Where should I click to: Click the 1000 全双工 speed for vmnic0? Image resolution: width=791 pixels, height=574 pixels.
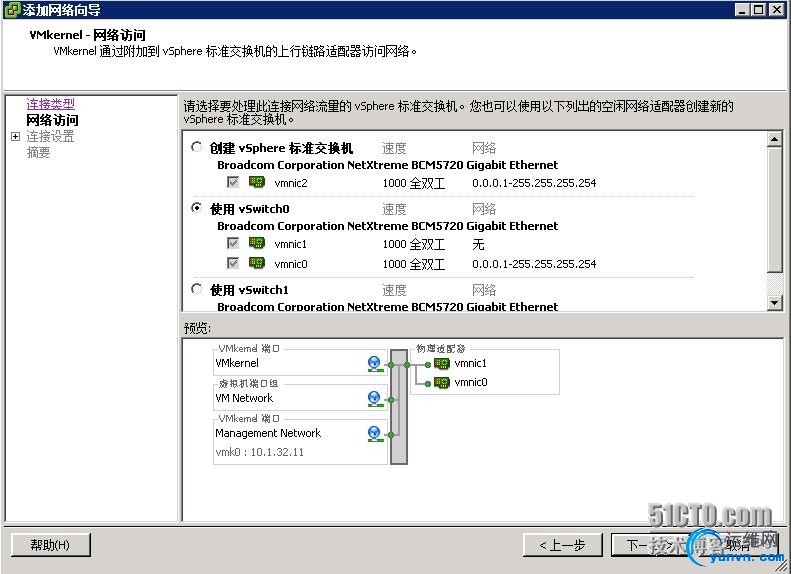(414, 264)
